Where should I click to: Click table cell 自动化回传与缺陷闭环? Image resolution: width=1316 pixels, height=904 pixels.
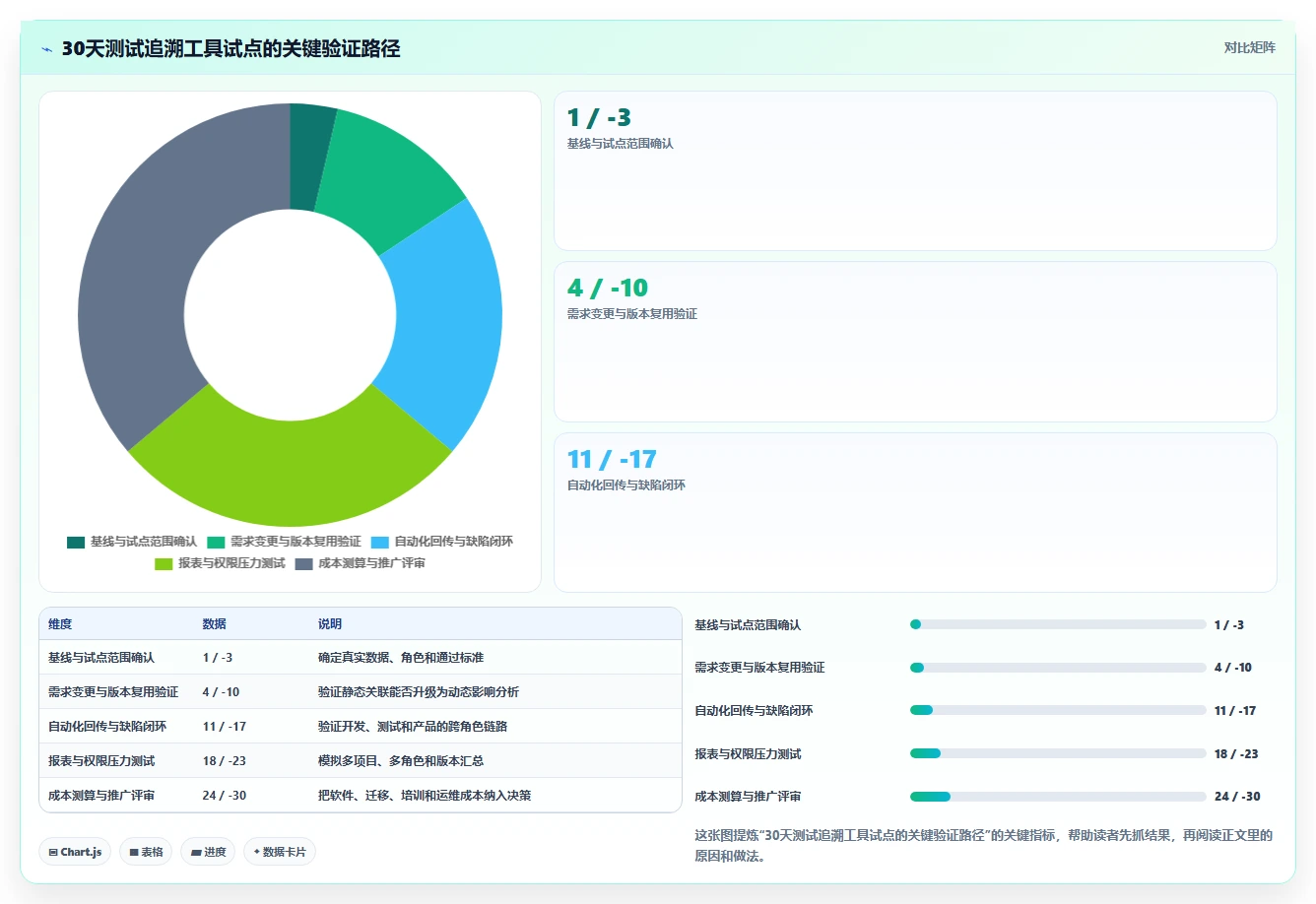tap(107, 727)
